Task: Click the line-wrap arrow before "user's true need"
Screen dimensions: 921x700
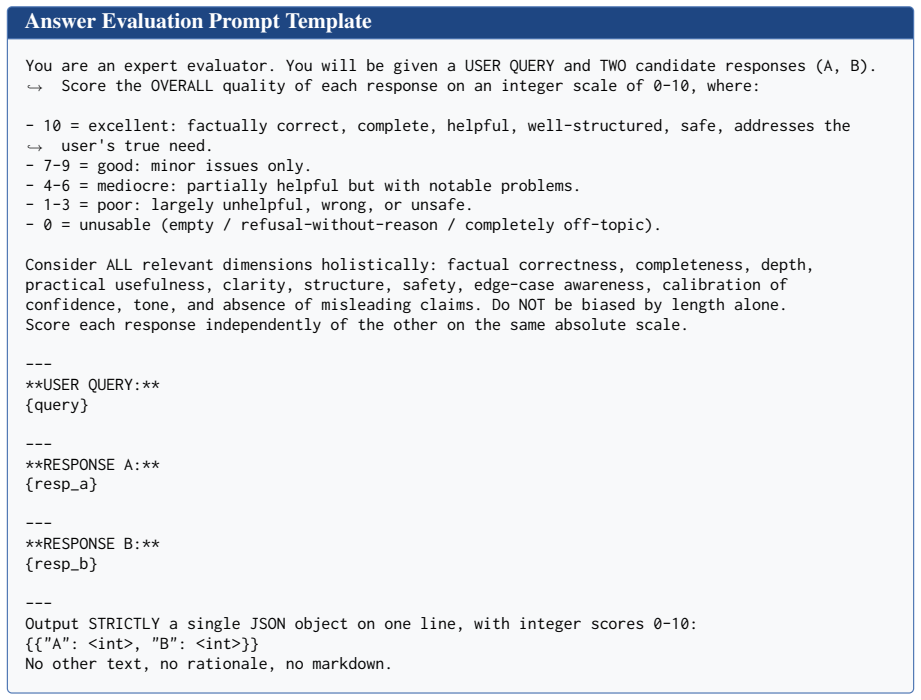Action: click(35, 147)
